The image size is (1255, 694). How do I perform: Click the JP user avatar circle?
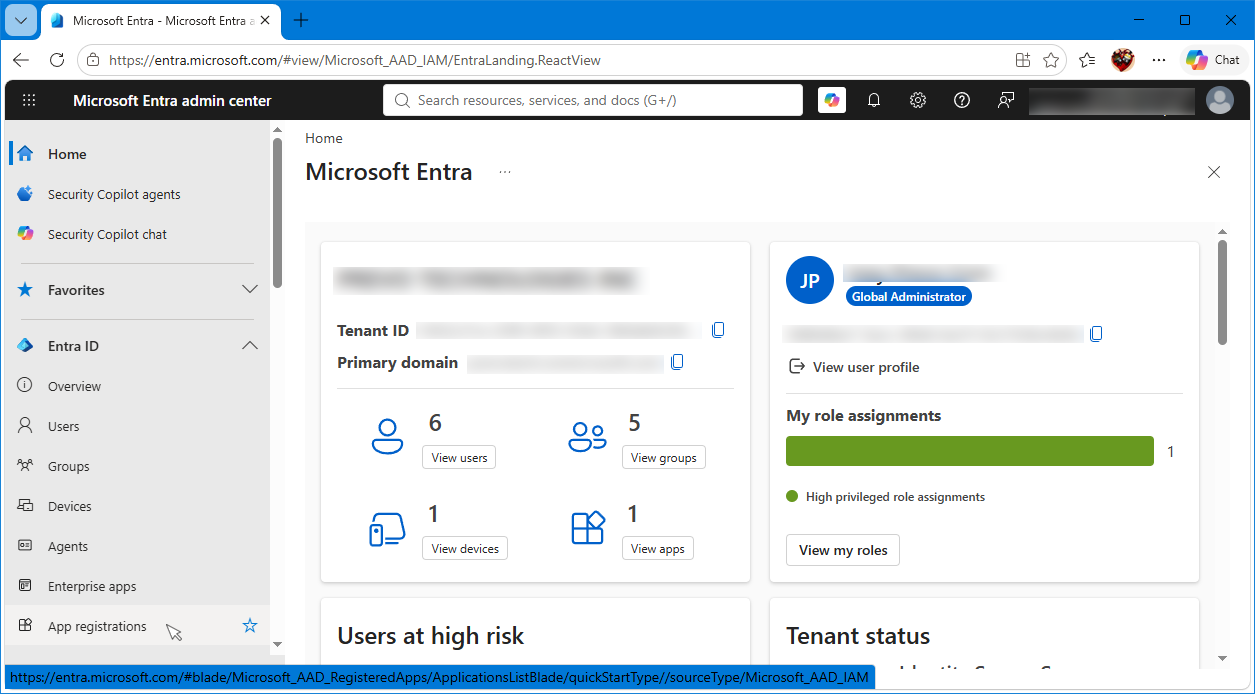pyautogui.click(x=810, y=280)
